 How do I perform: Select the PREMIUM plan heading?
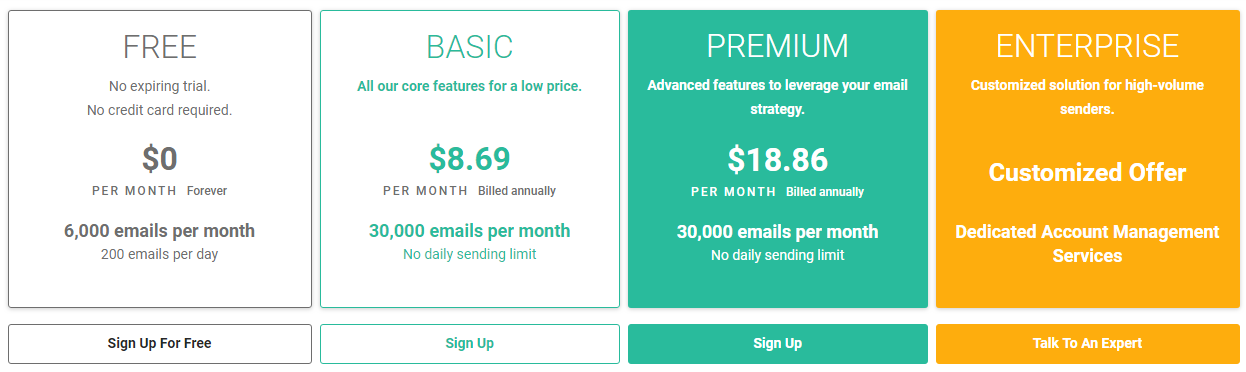point(778,47)
